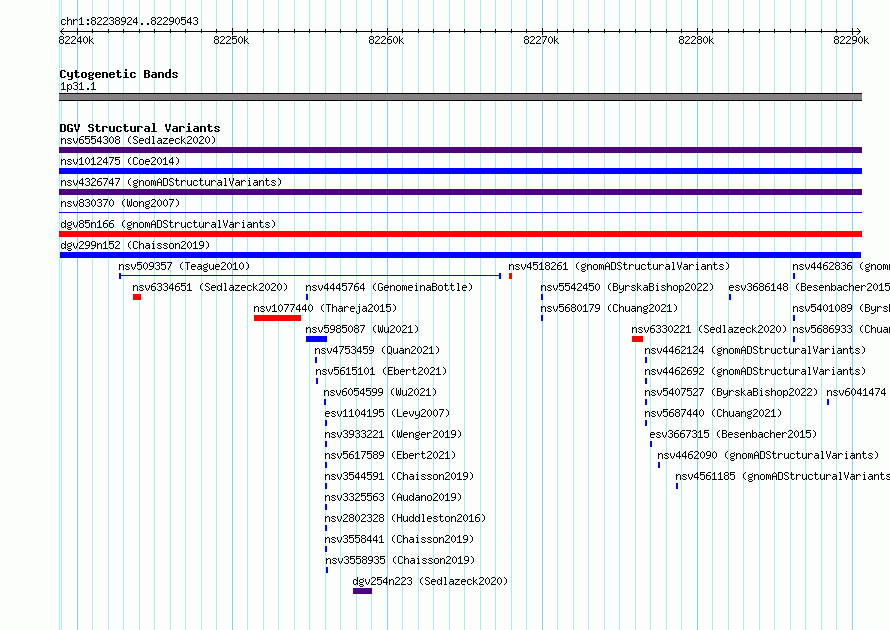Click the 82270k ruler position
The image size is (890, 630).
tap(541, 40)
